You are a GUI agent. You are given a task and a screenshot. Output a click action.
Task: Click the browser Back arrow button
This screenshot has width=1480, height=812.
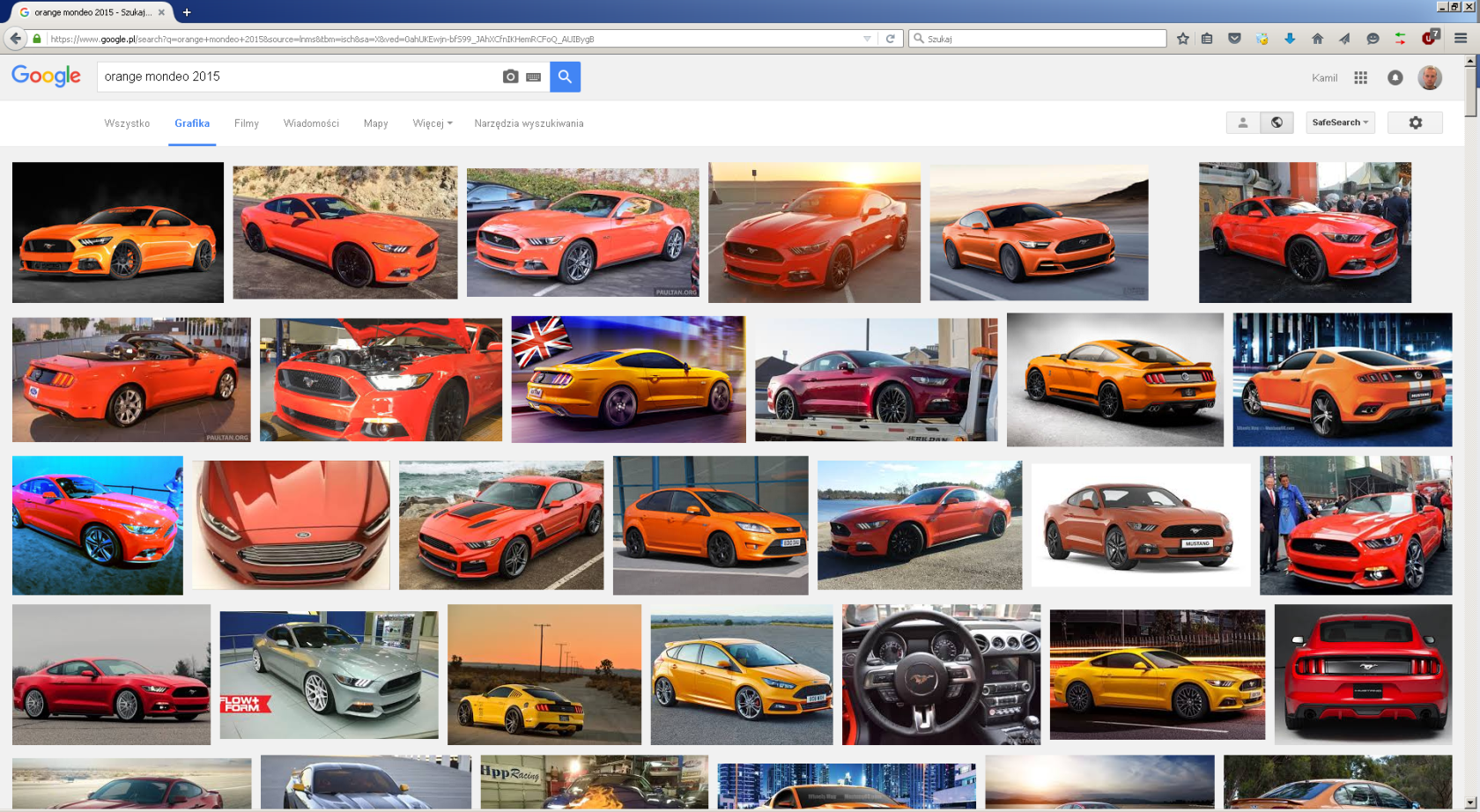[15, 39]
